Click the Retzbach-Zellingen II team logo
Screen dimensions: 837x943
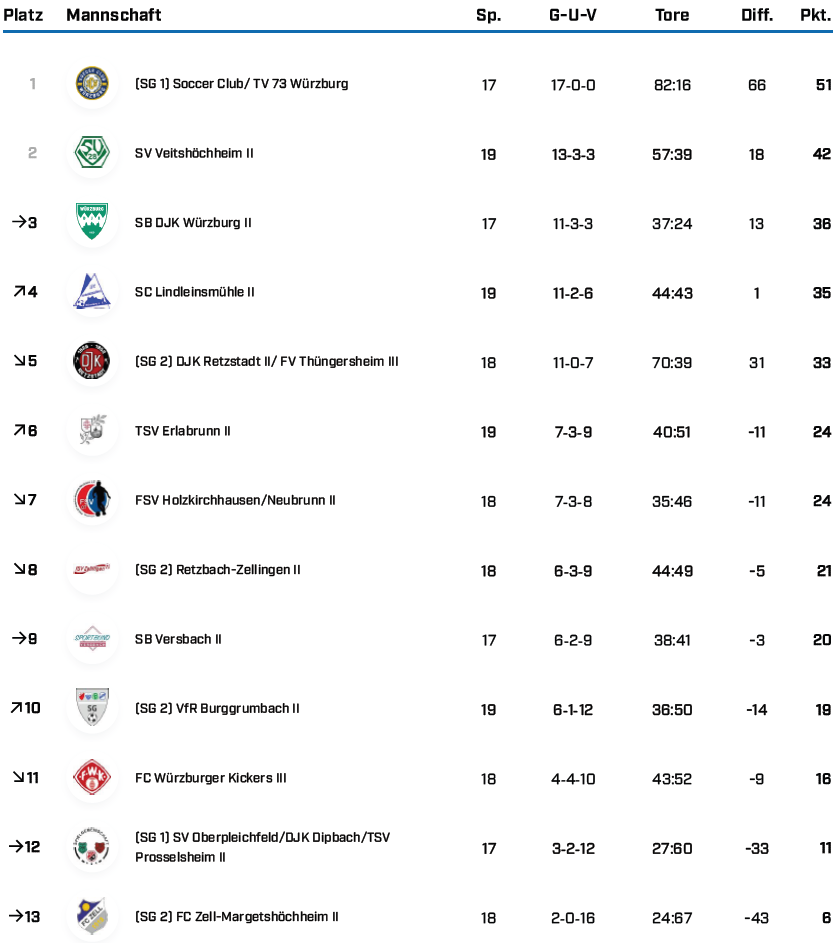pyautogui.click(x=92, y=570)
